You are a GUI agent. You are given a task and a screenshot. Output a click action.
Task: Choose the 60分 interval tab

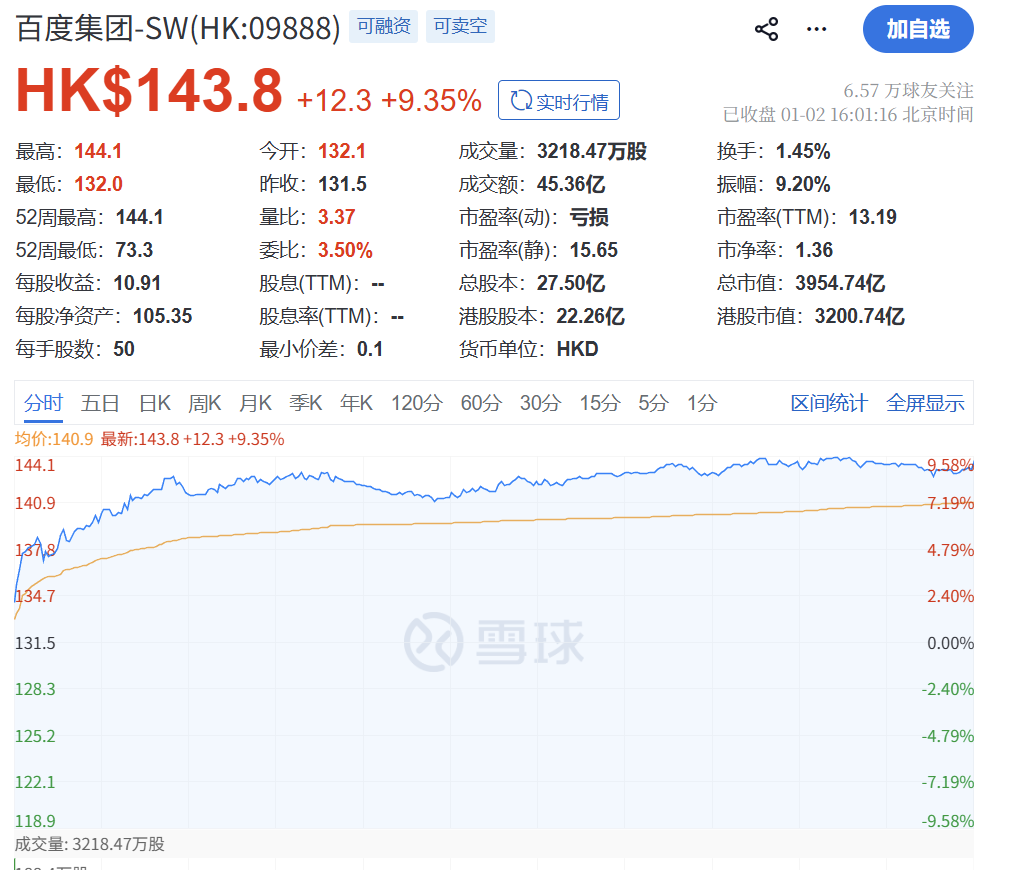click(x=481, y=403)
